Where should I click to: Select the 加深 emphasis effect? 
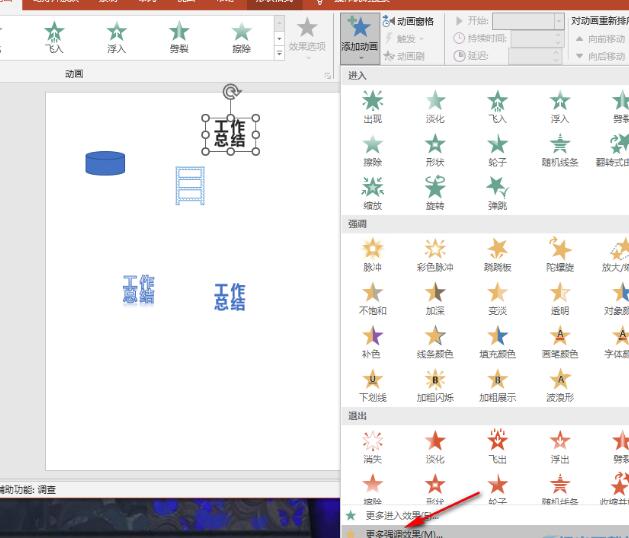pos(435,298)
